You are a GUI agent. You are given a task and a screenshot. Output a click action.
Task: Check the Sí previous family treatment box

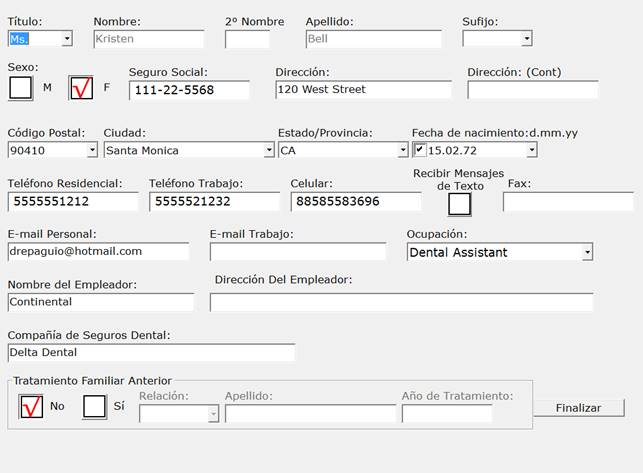click(94, 406)
